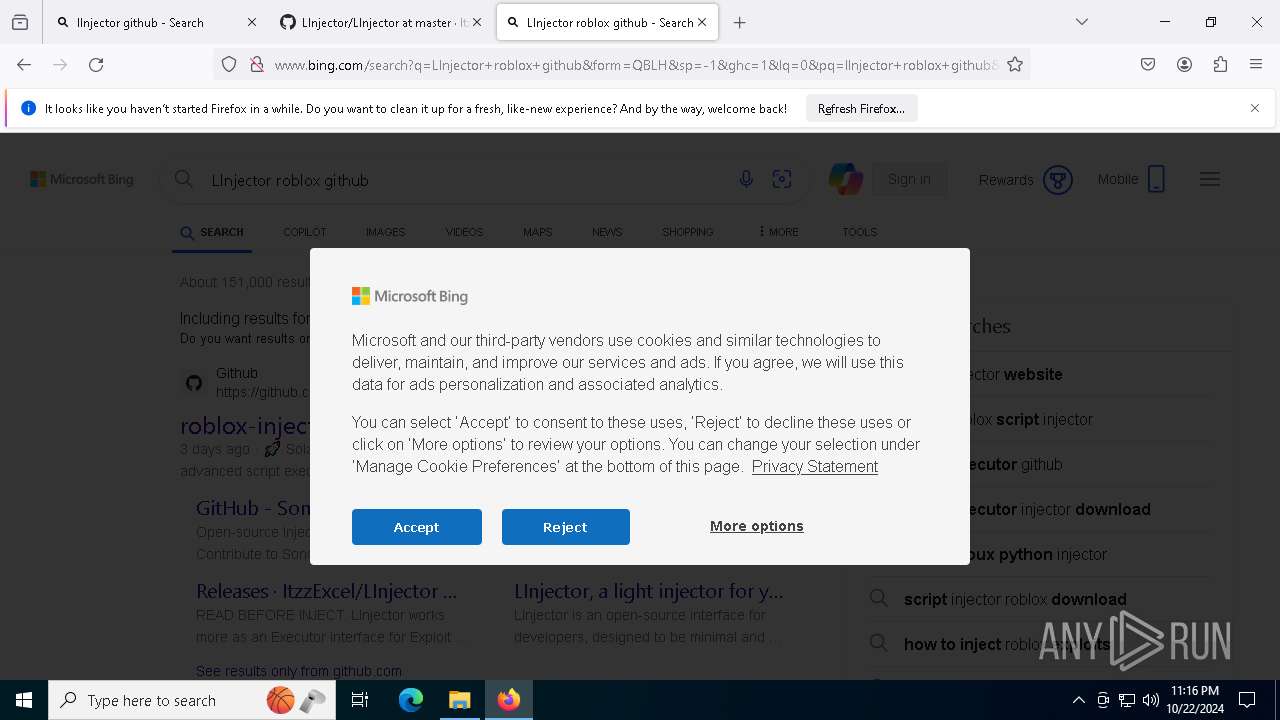Open the network tray icon
Screen dimensions: 1280x720
[x=1127, y=700]
